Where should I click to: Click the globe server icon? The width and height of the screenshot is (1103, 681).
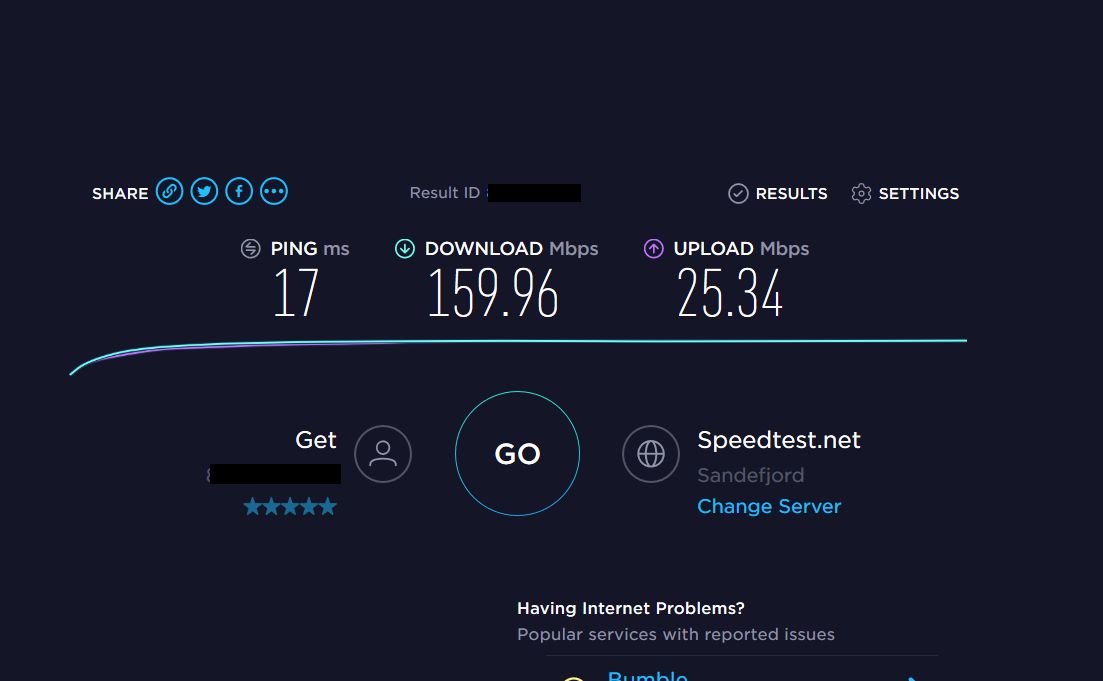click(x=651, y=454)
